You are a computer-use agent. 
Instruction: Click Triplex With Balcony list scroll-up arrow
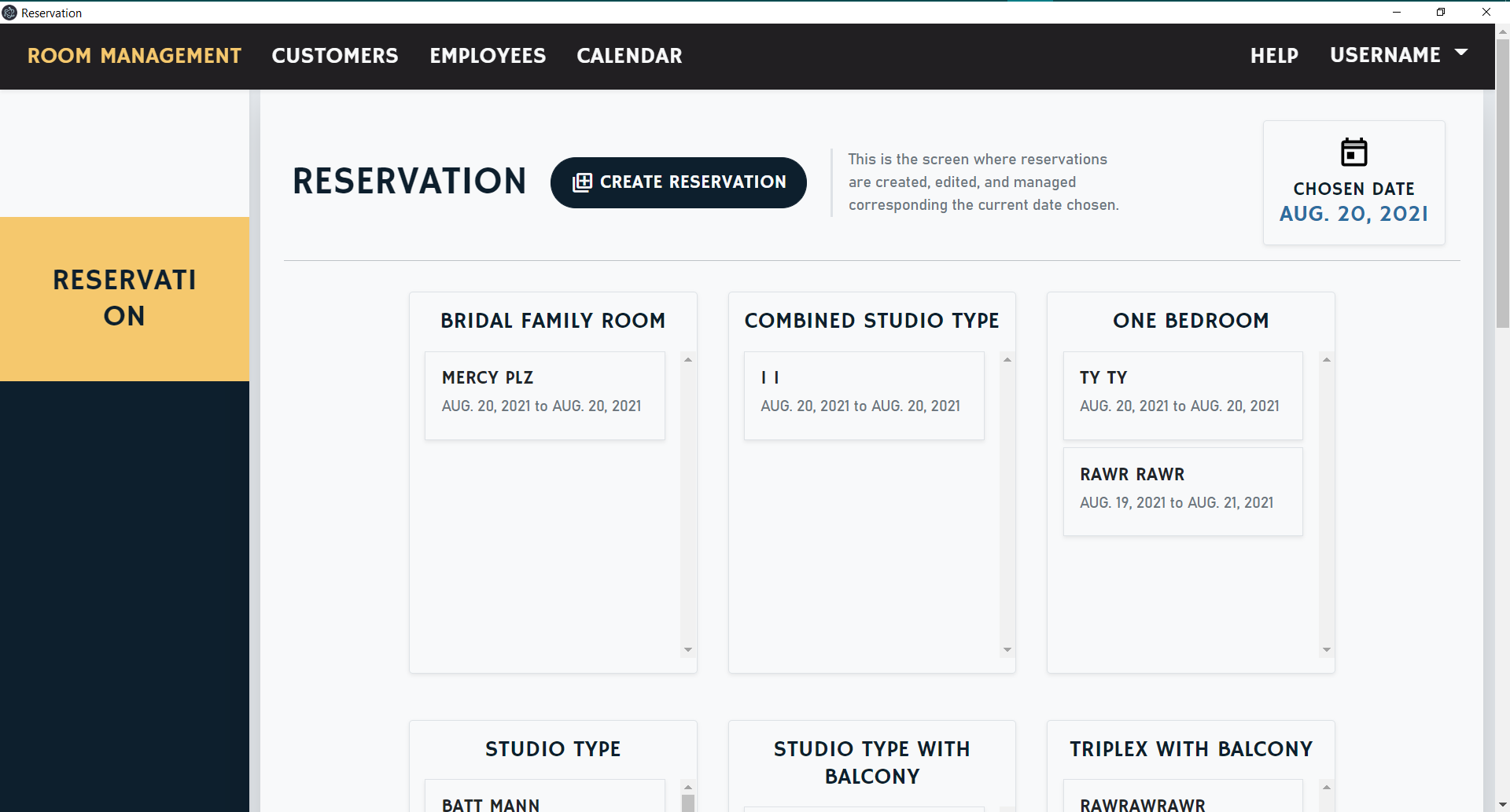click(1327, 787)
